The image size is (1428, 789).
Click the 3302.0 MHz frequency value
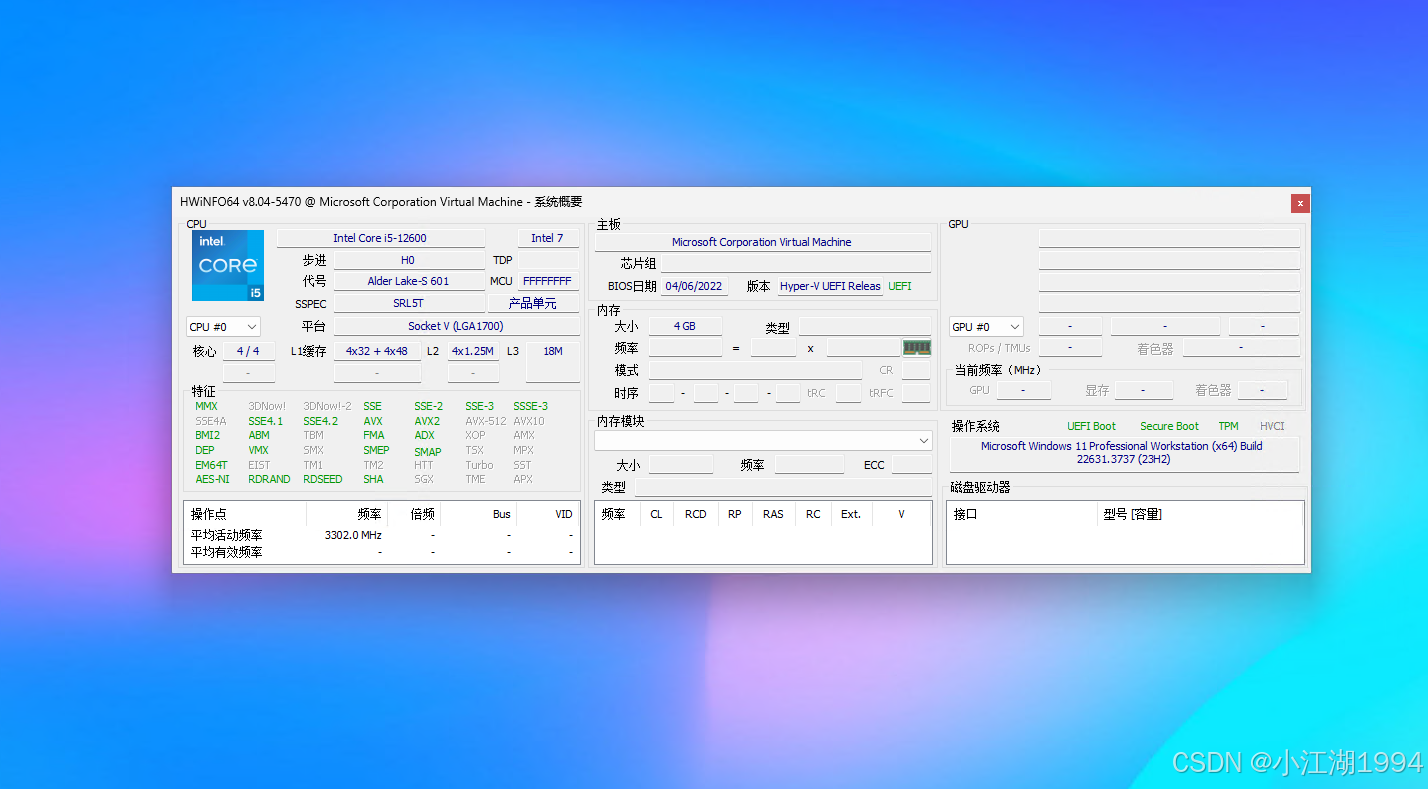coord(353,535)
